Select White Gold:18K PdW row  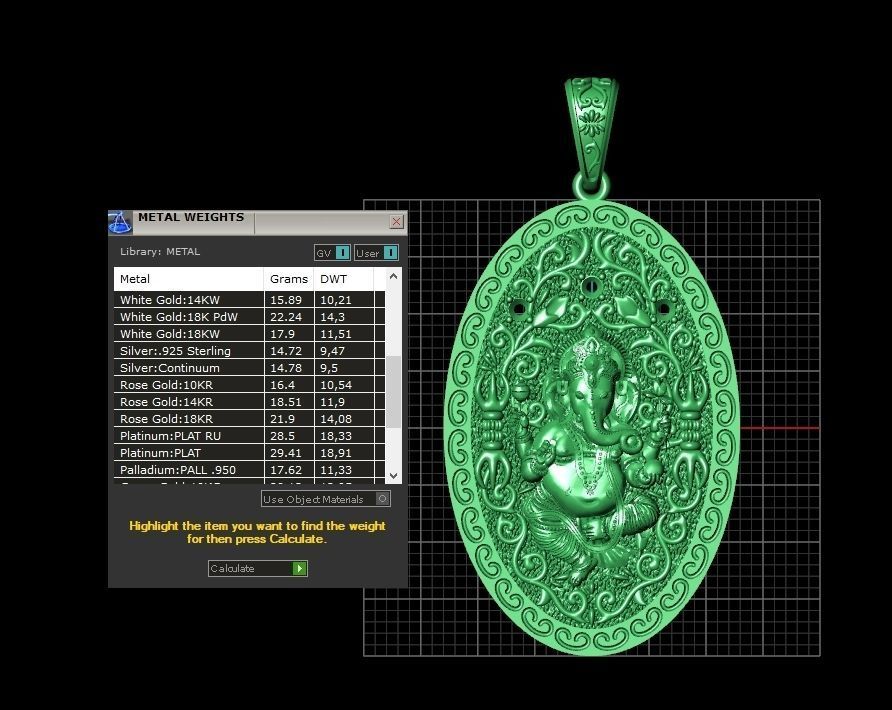coord(249,317)
